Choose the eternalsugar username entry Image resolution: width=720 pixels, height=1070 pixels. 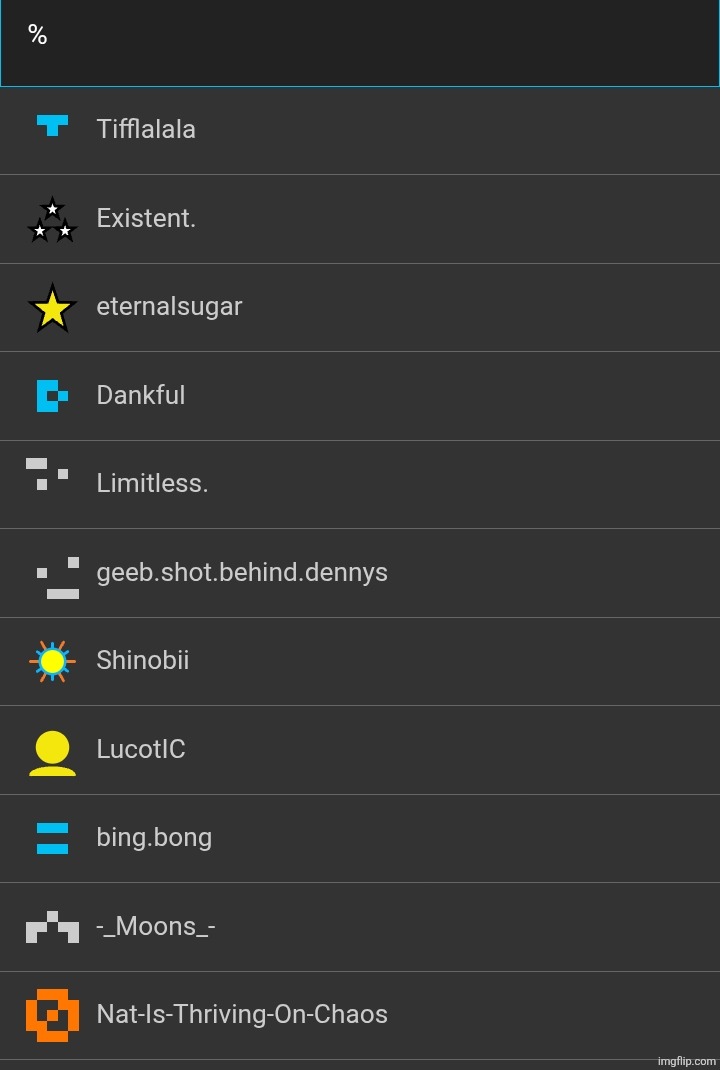169,307
